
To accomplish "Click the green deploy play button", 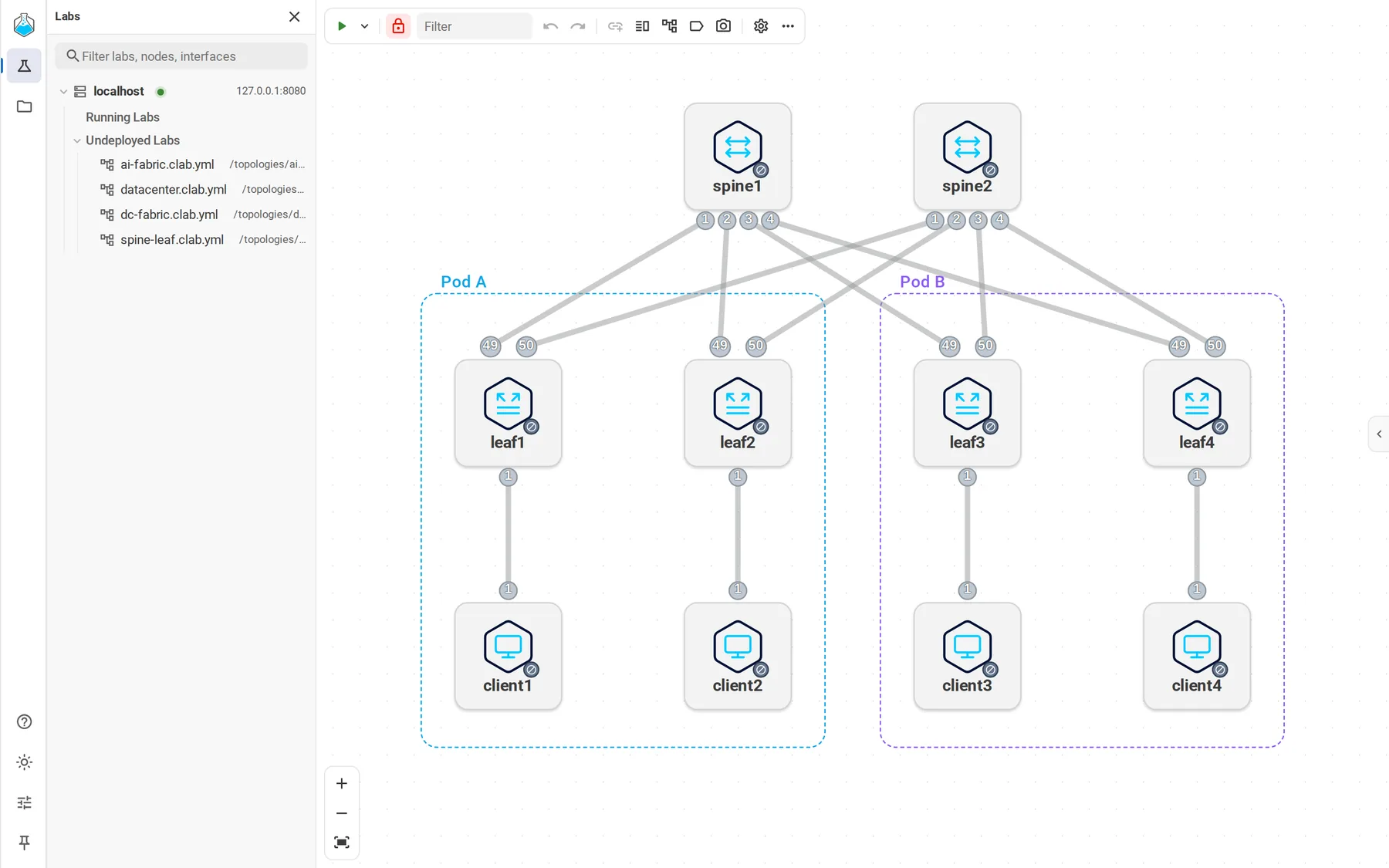I will [342, 26].
